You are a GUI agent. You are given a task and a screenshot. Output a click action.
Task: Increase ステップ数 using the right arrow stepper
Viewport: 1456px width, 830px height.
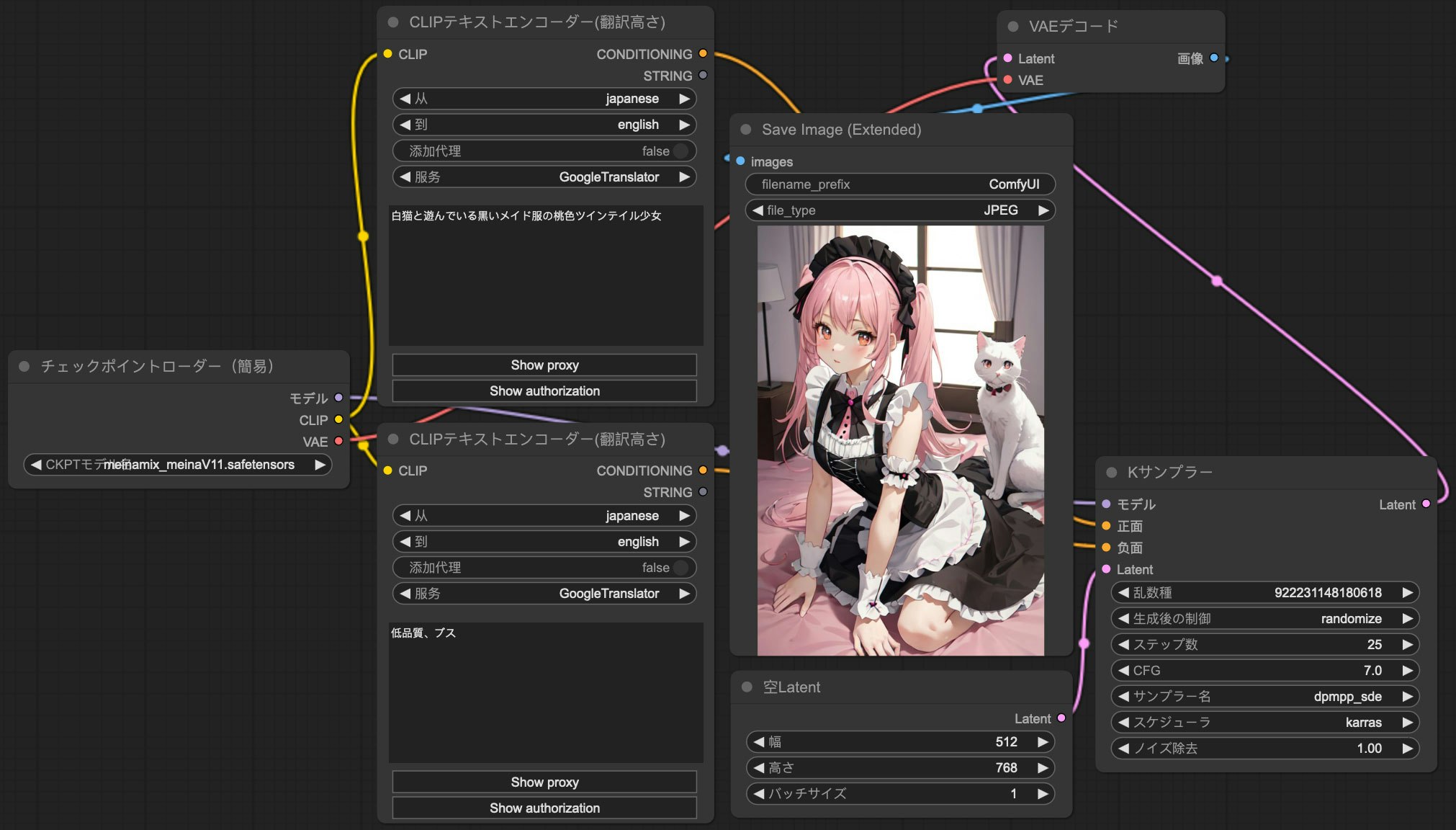coord(1406,644)
